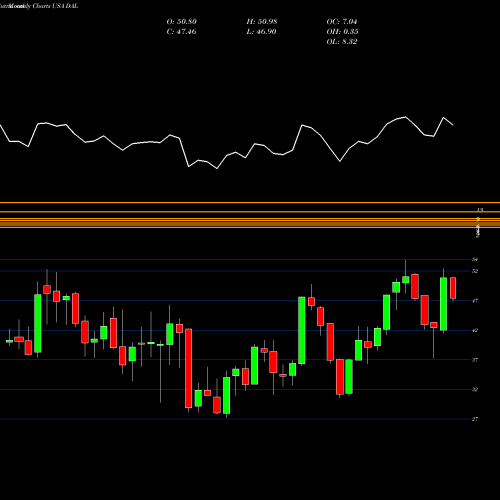Click the 52 price axis label
Screen dimensions: 500x500
[475, 271]
